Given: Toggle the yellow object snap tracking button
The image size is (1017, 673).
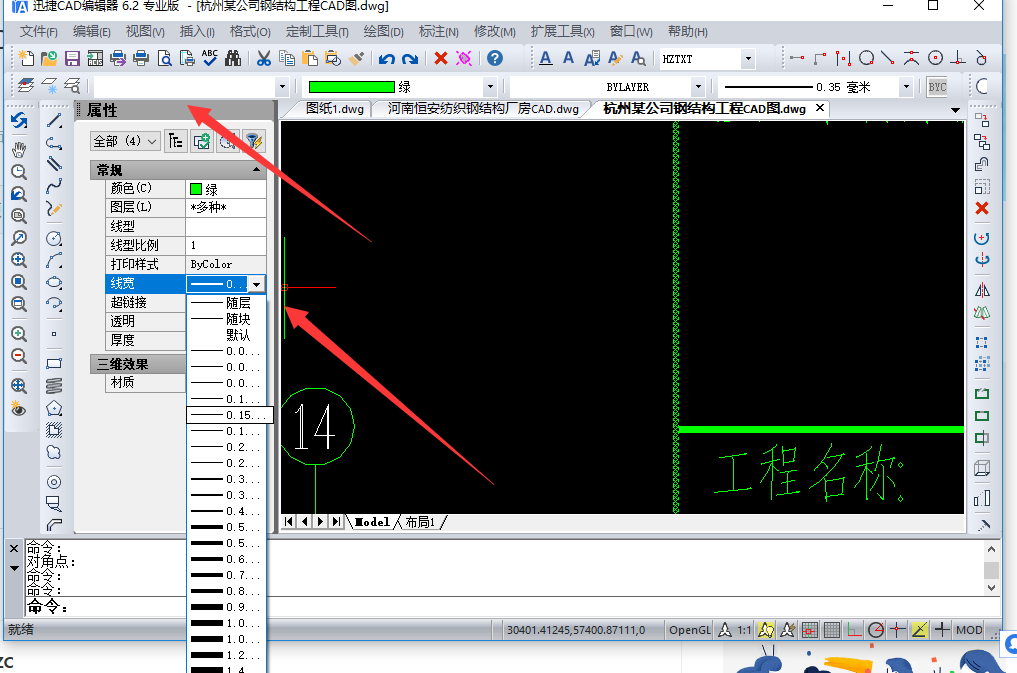Looking at the screenshot, I should [920, 630].
